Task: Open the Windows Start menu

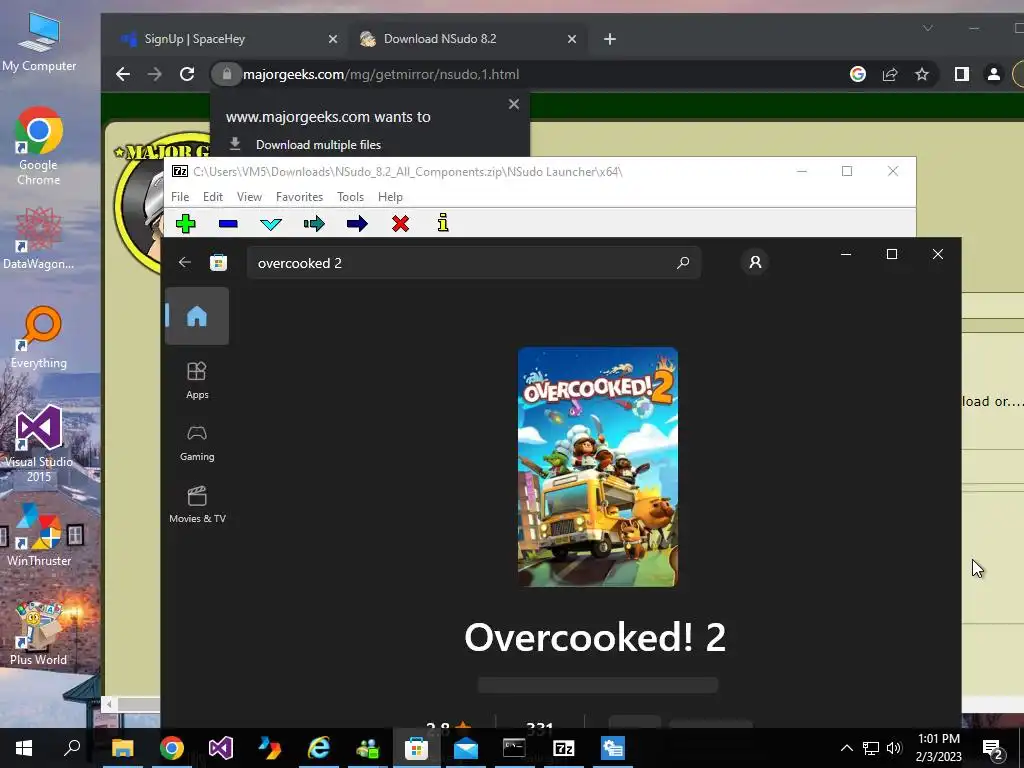Action: coord(24,748)
